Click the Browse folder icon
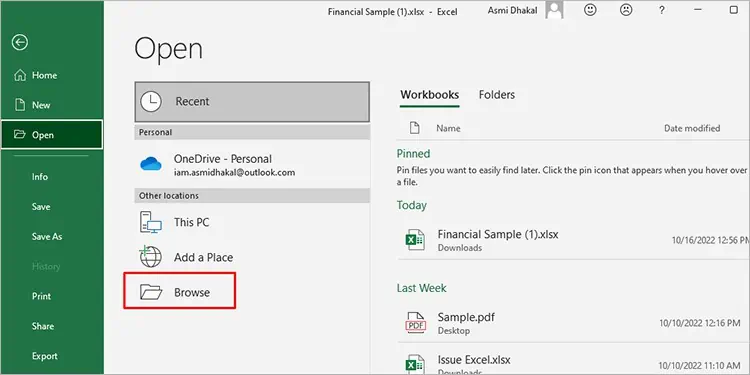The image size is (750, 375). 151,292
